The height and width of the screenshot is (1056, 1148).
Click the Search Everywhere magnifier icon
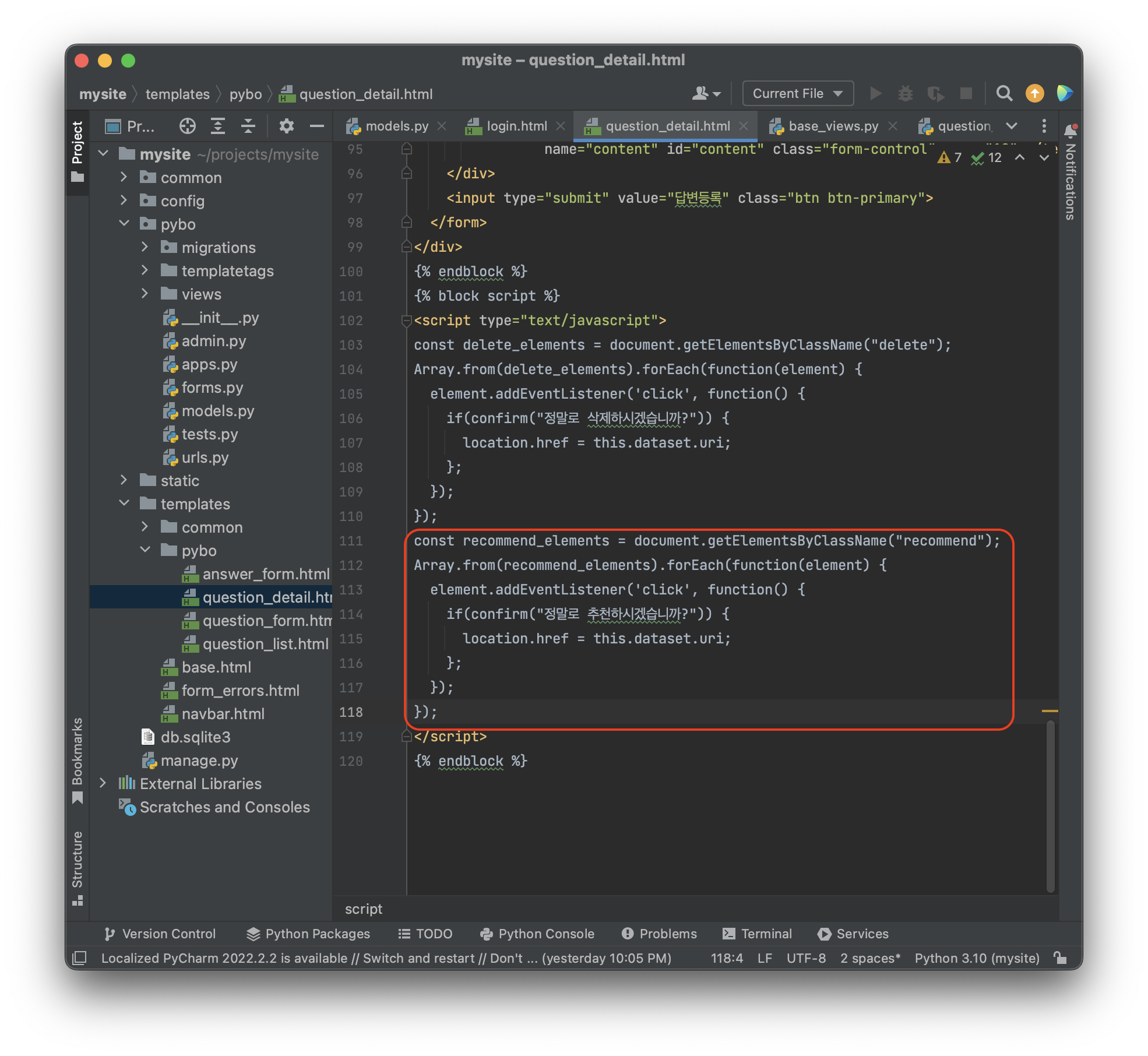pos(1004,93)
